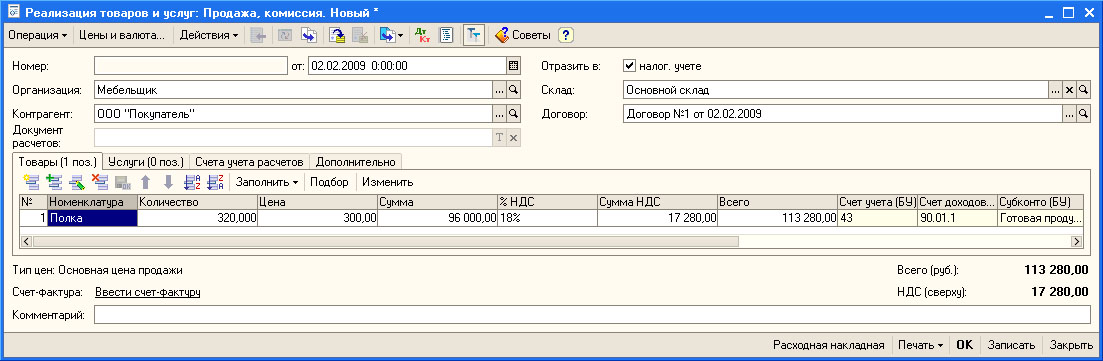Toggle the налог. учете checkbox
The width and height of the screenshot is (1103, 361).
coord(630,66)
